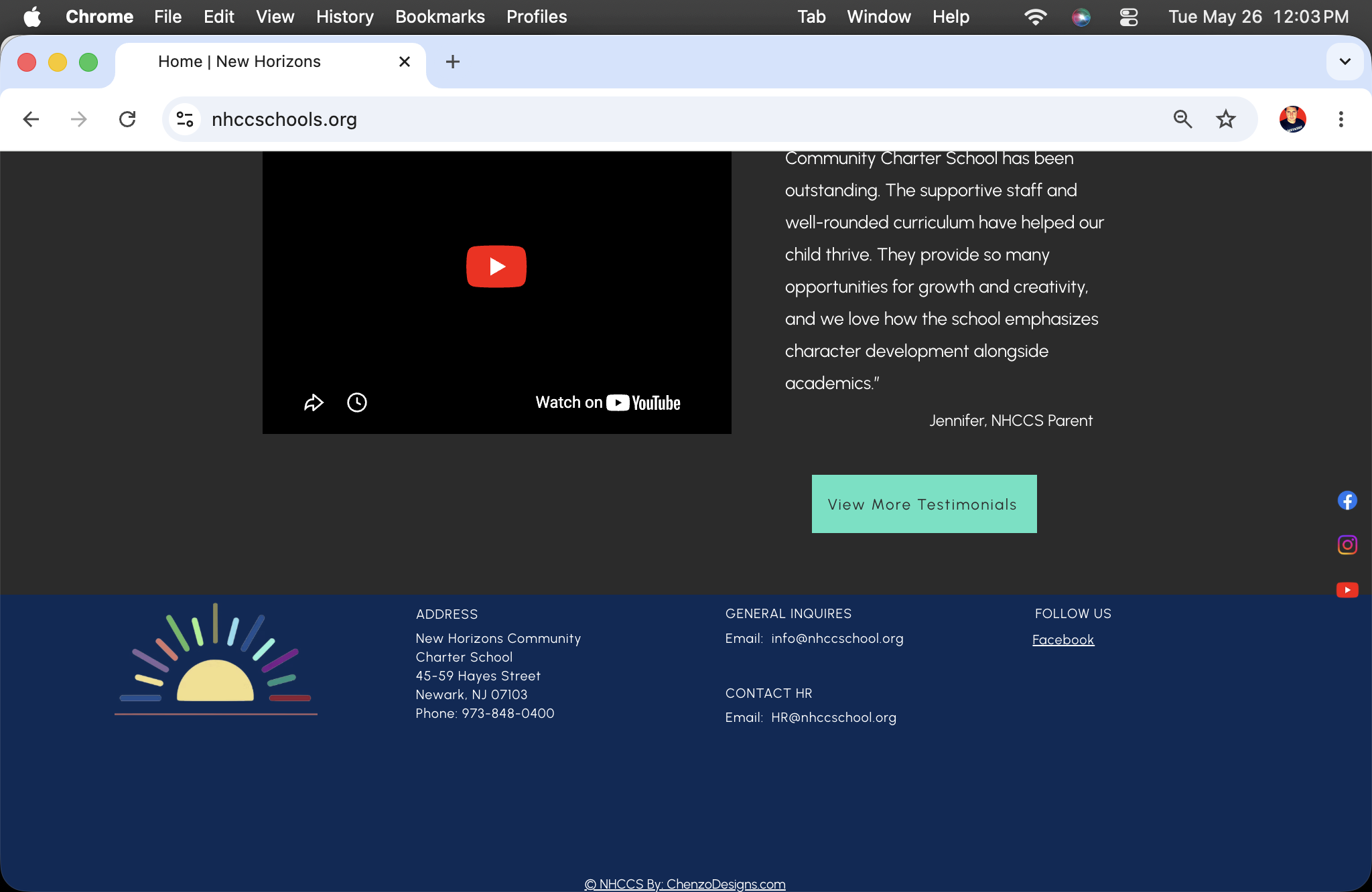Click the phone number 973-848-0400
Image resolution: width=1372 pixels, height=892 pixels.
coord(508,713)
